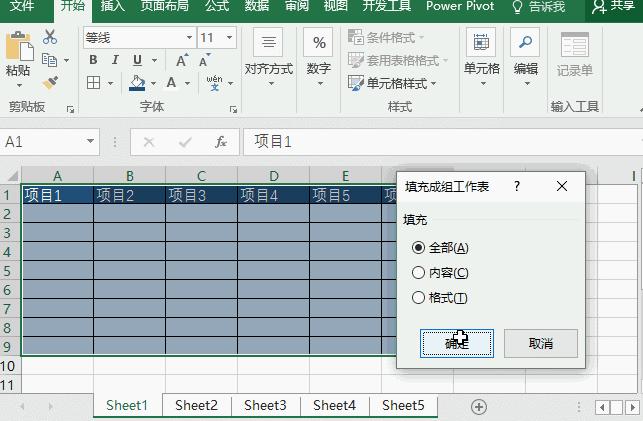Click the formula bar showing 项目1
The image size is (643, 421).
point(442,142)
